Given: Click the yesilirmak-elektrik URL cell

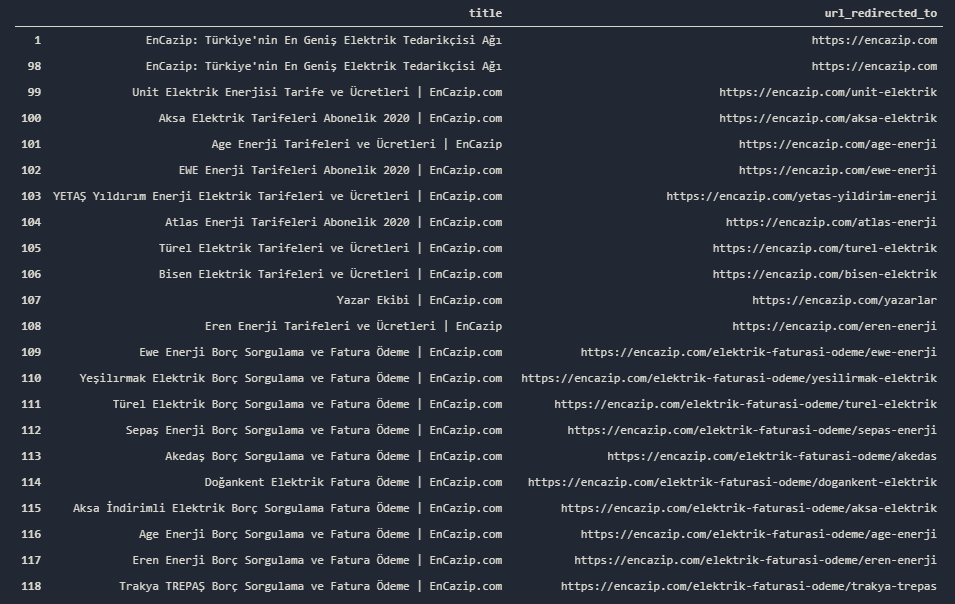Looking at the screenshot, I should click(x=729, y=378).
